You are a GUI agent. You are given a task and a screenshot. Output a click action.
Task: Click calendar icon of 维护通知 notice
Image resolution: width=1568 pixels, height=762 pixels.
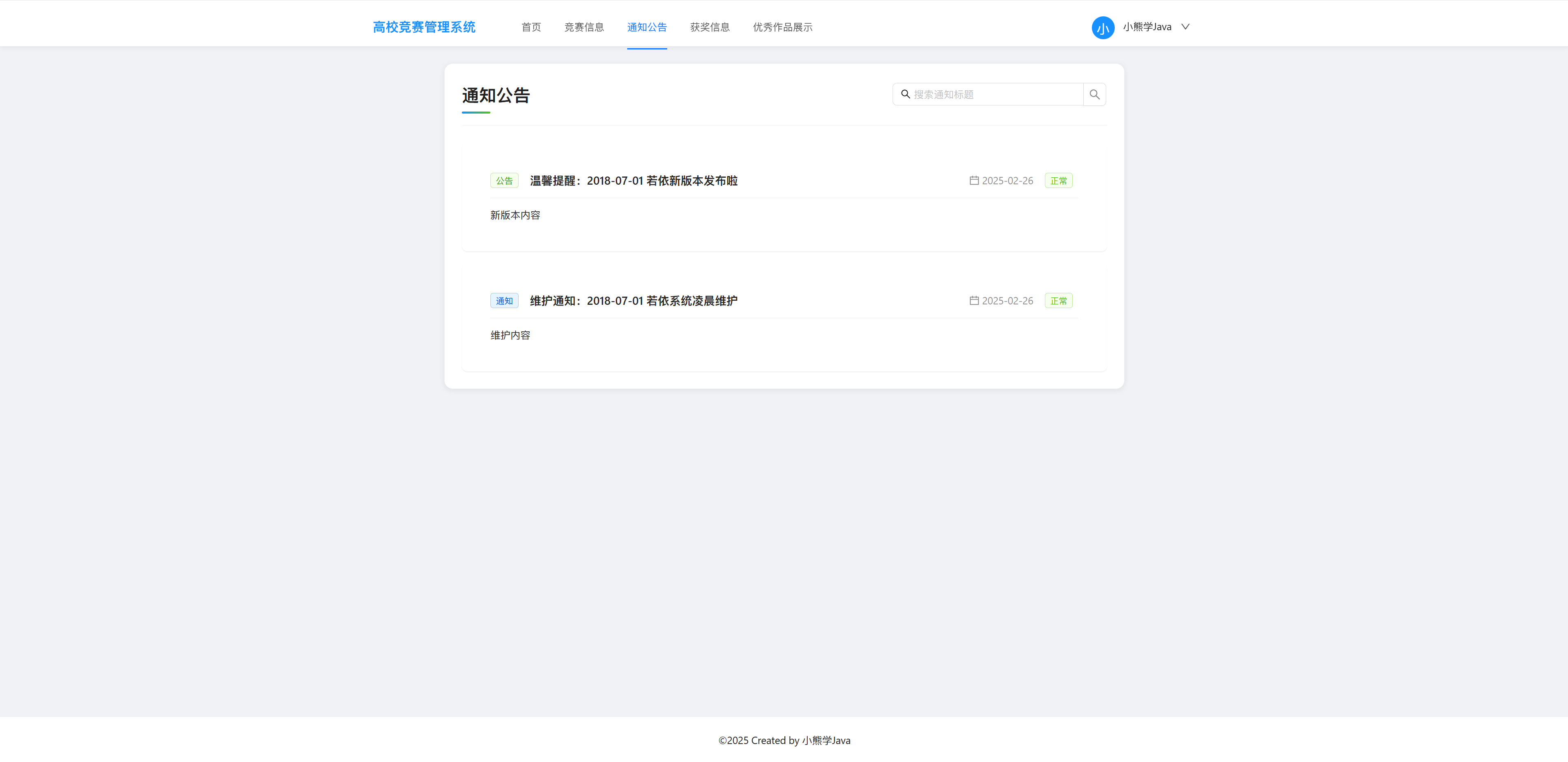click(x=974, y=300)
